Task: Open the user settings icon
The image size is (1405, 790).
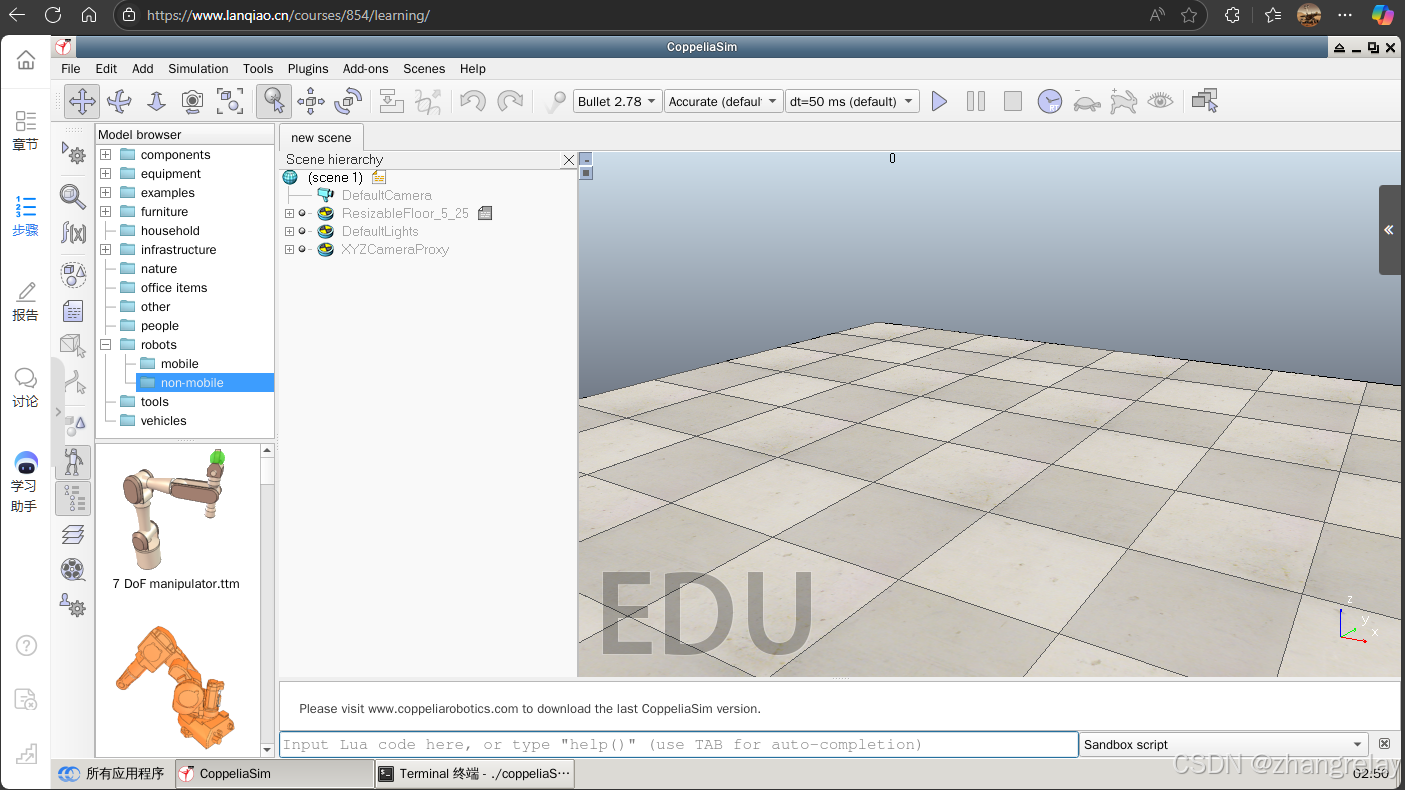Action: pos(73,605)
